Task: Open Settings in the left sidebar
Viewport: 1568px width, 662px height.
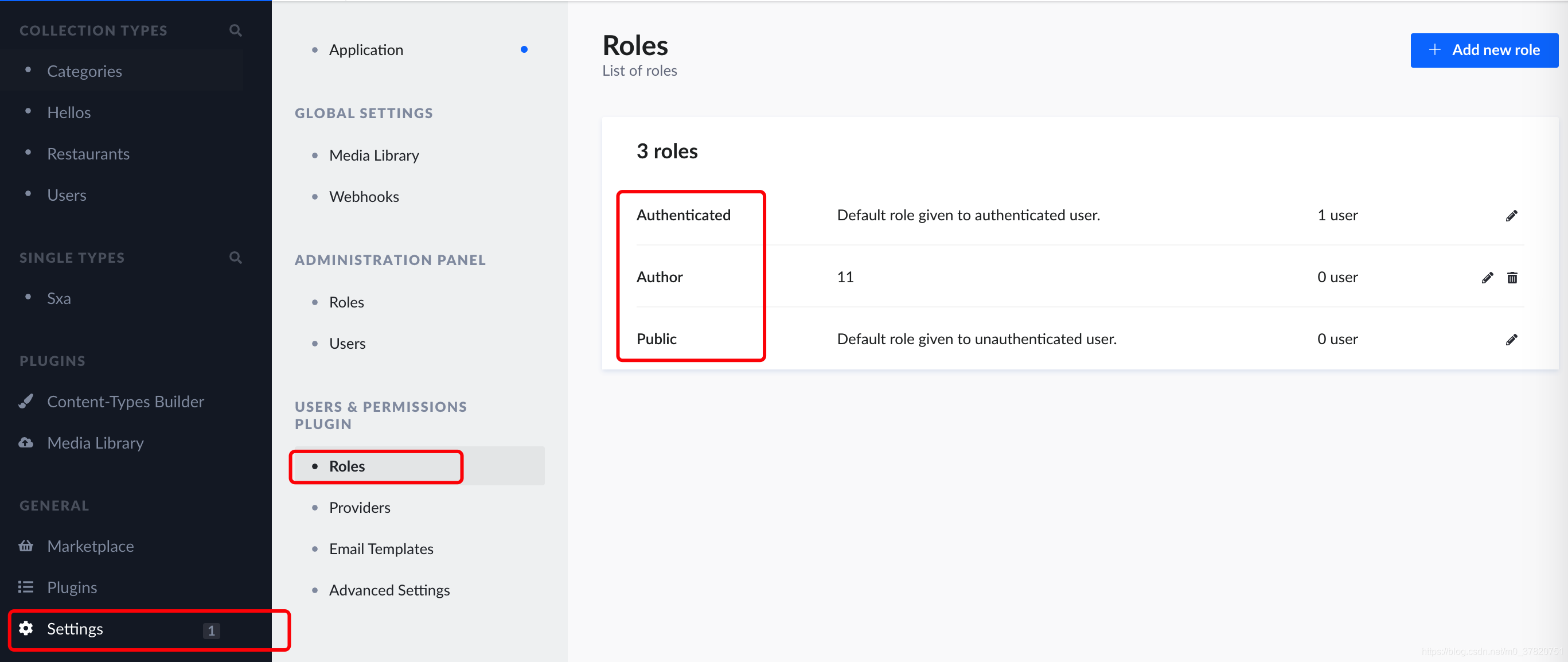Action: click(75, 629)
